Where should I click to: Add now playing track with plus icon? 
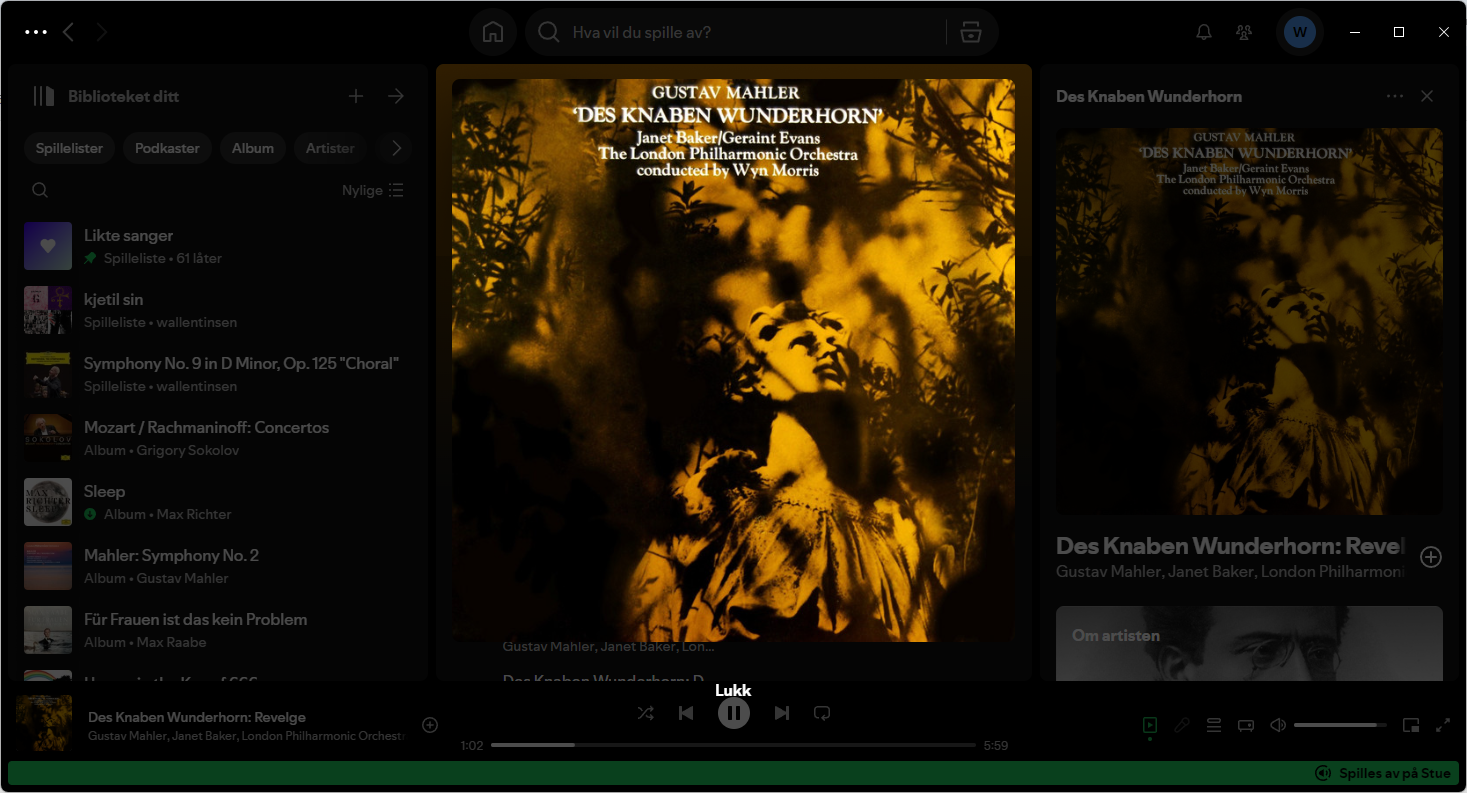point(430,725)
